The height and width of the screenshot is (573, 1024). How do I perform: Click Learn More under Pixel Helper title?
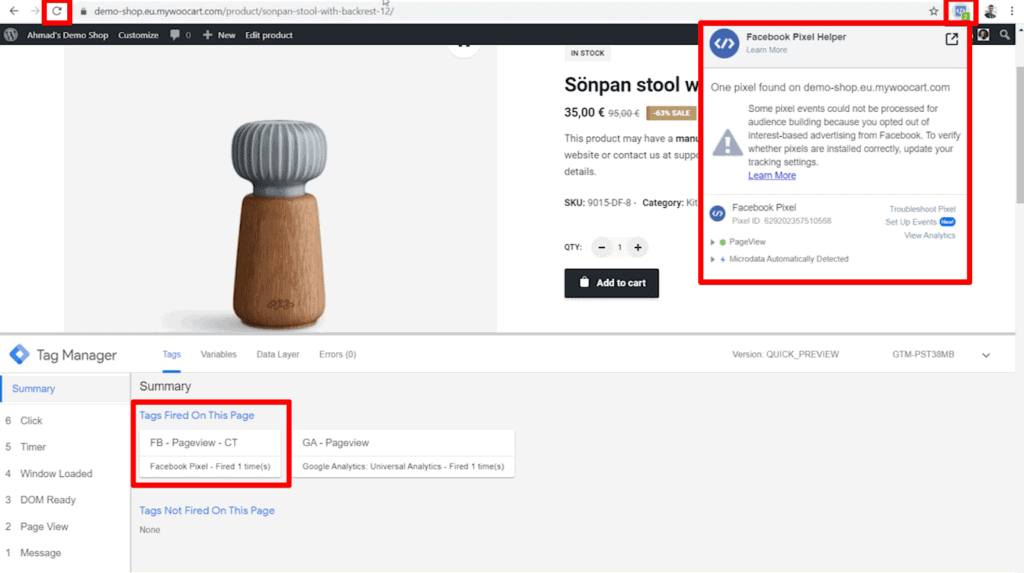pyautogui.click(x=767, y=50)
